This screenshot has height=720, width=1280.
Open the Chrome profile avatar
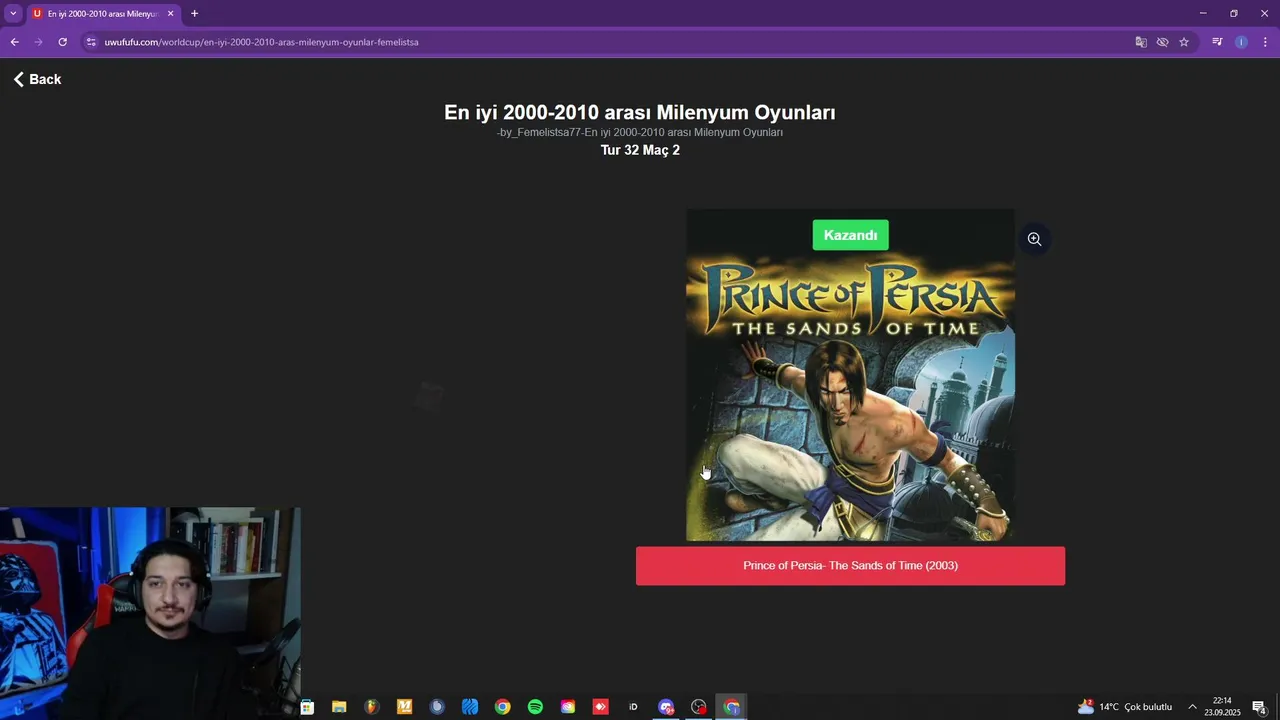coord(1241,42)
